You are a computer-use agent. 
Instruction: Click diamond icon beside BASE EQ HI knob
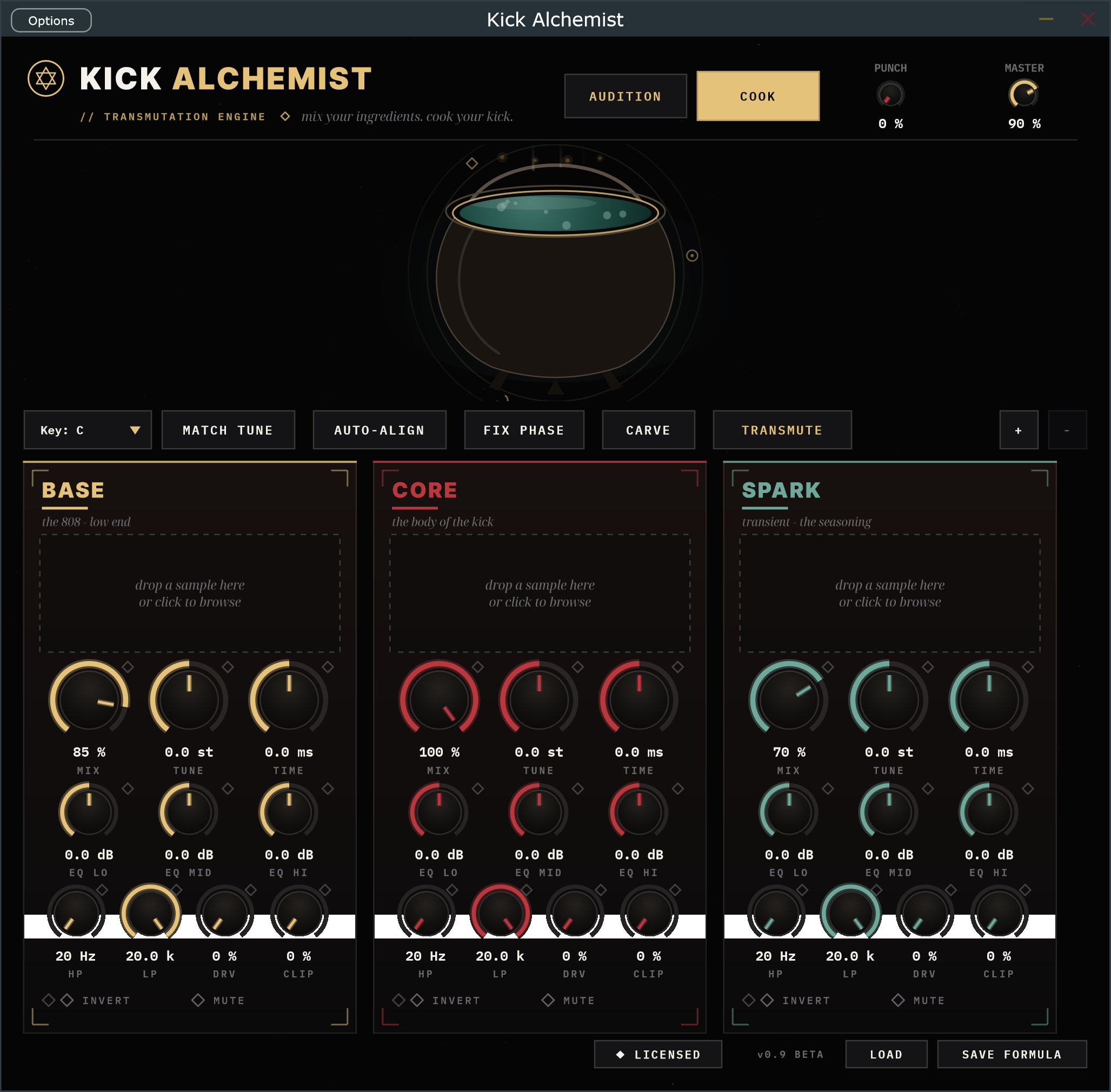coord(328,789)
